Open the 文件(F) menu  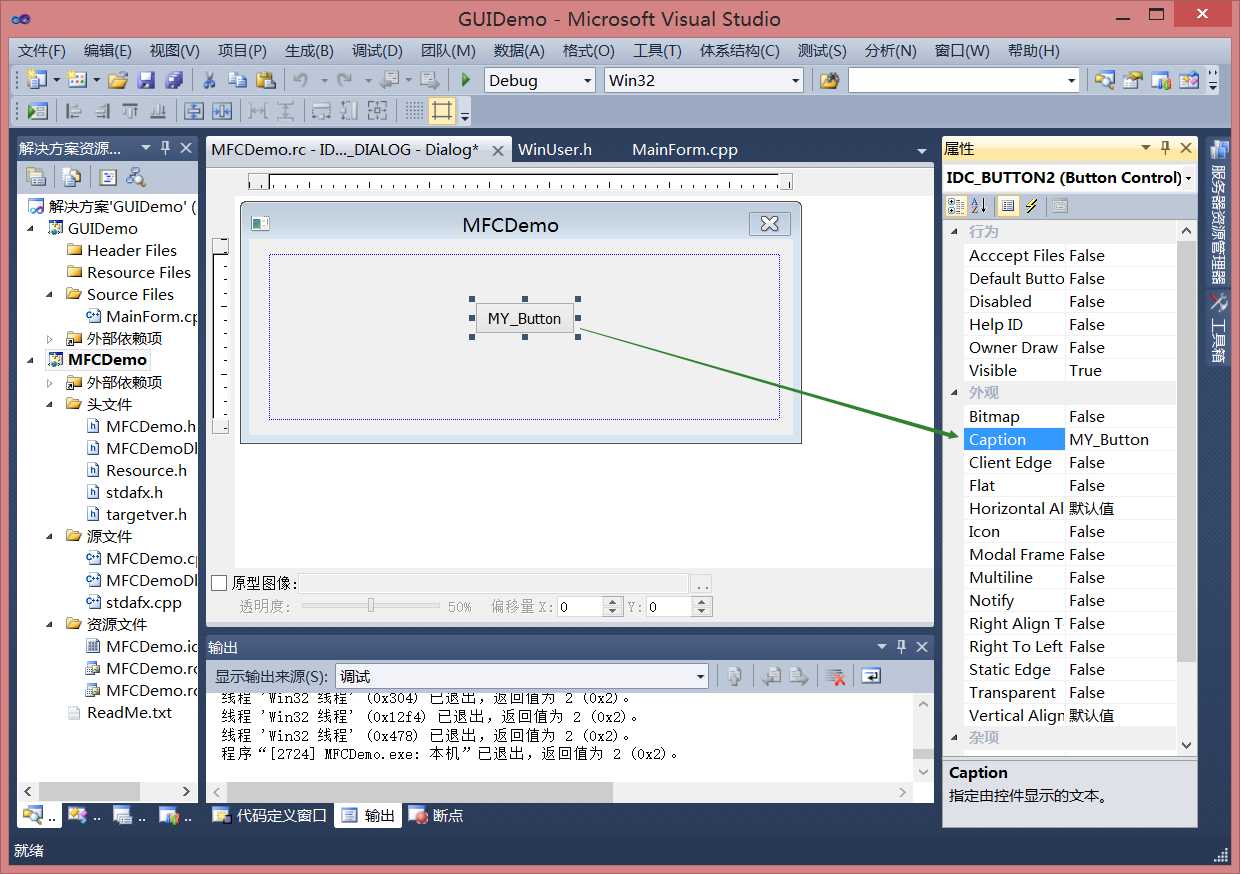tap(42, 51)
